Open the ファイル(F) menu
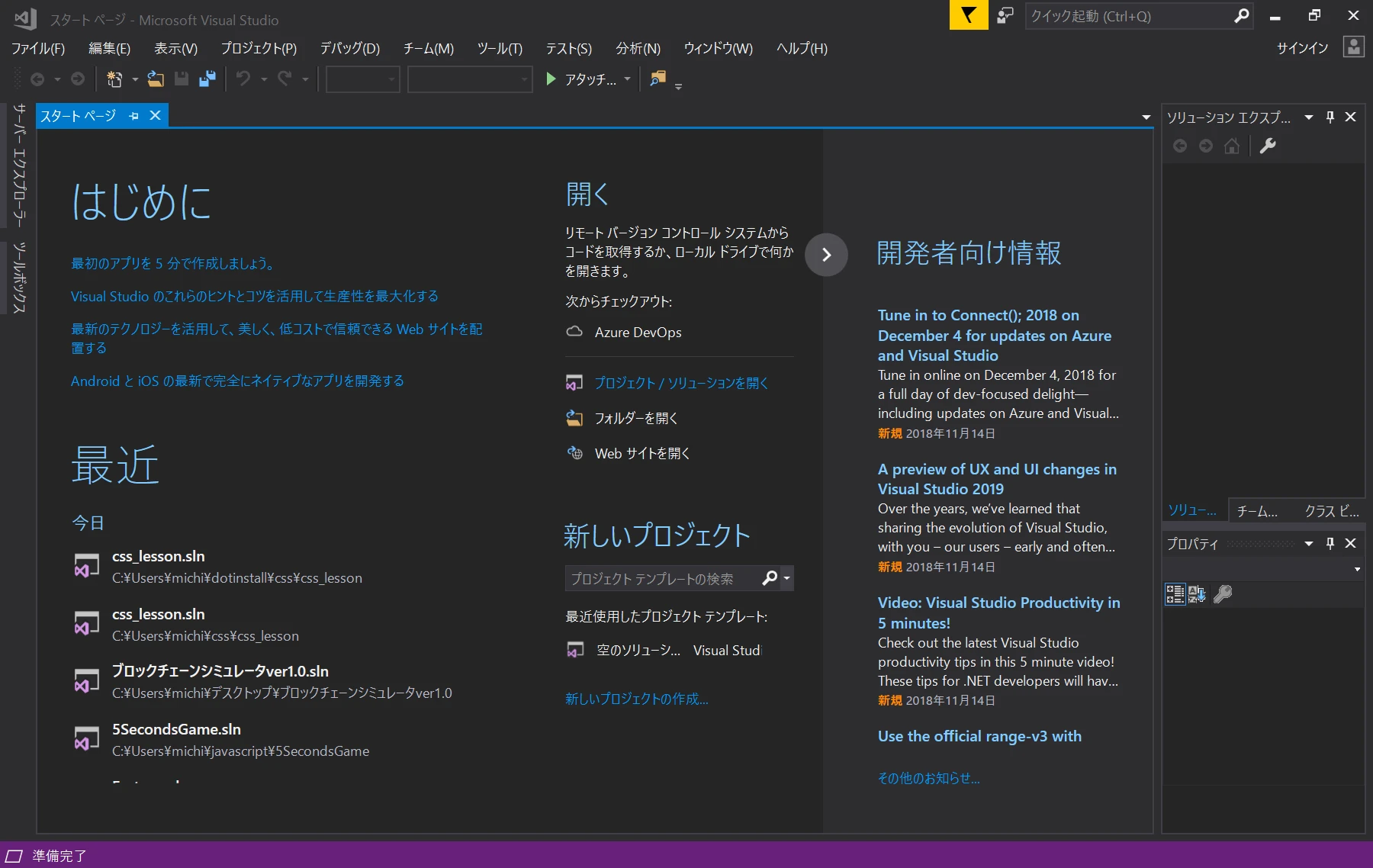Screen dimensions: 1373x868 tap(38, 48)
